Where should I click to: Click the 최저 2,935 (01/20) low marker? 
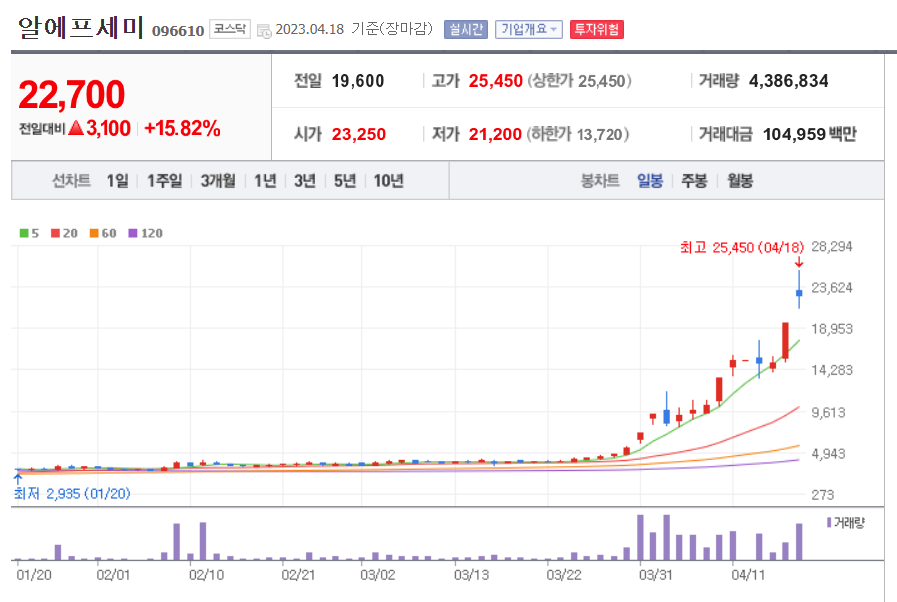point(72,493)
